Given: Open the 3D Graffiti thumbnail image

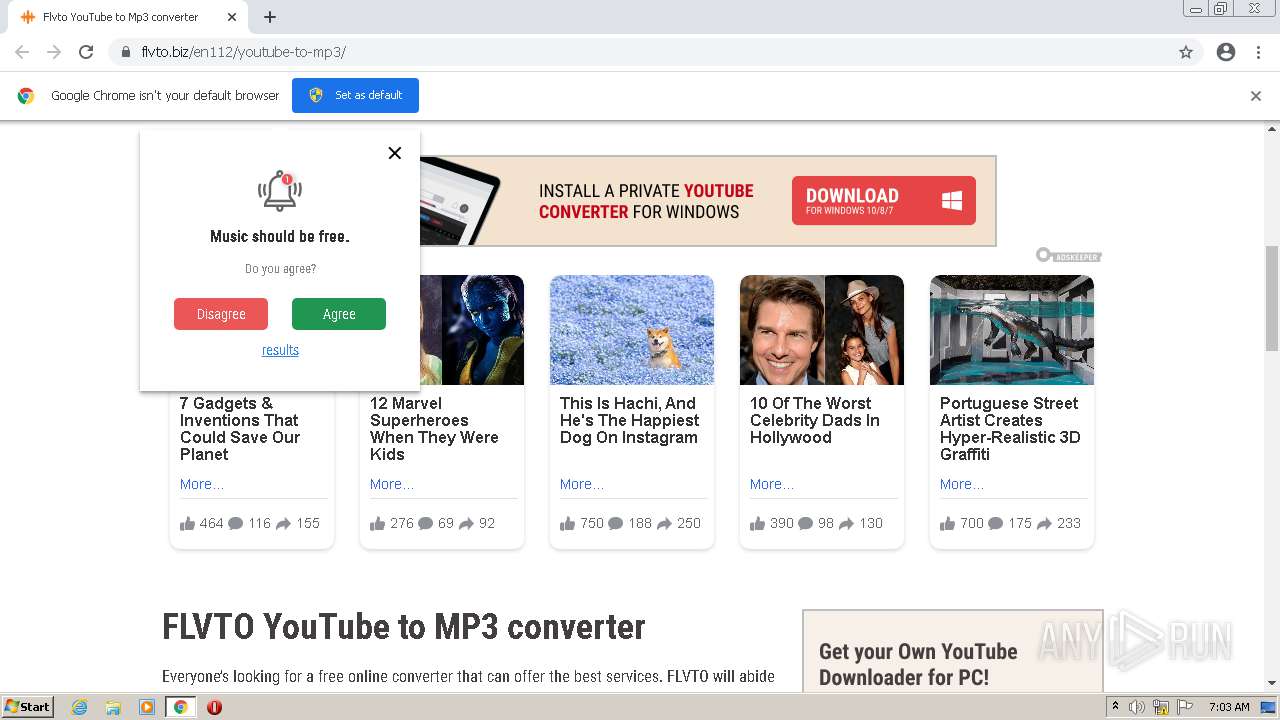Looking at the screenshot, I should click(x=1012, y=330).
